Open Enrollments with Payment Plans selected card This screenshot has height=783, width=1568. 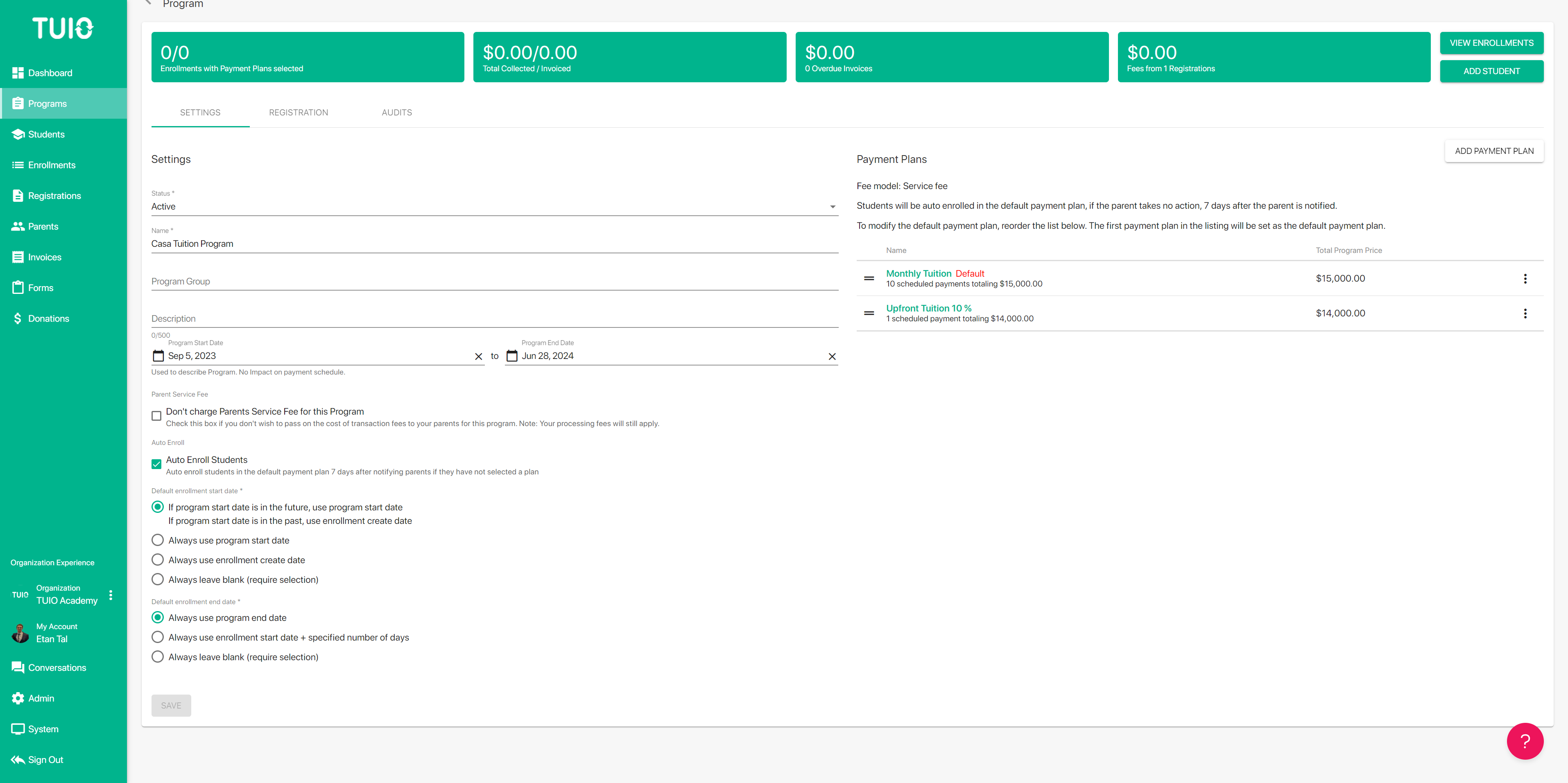[x=308, y=57]
